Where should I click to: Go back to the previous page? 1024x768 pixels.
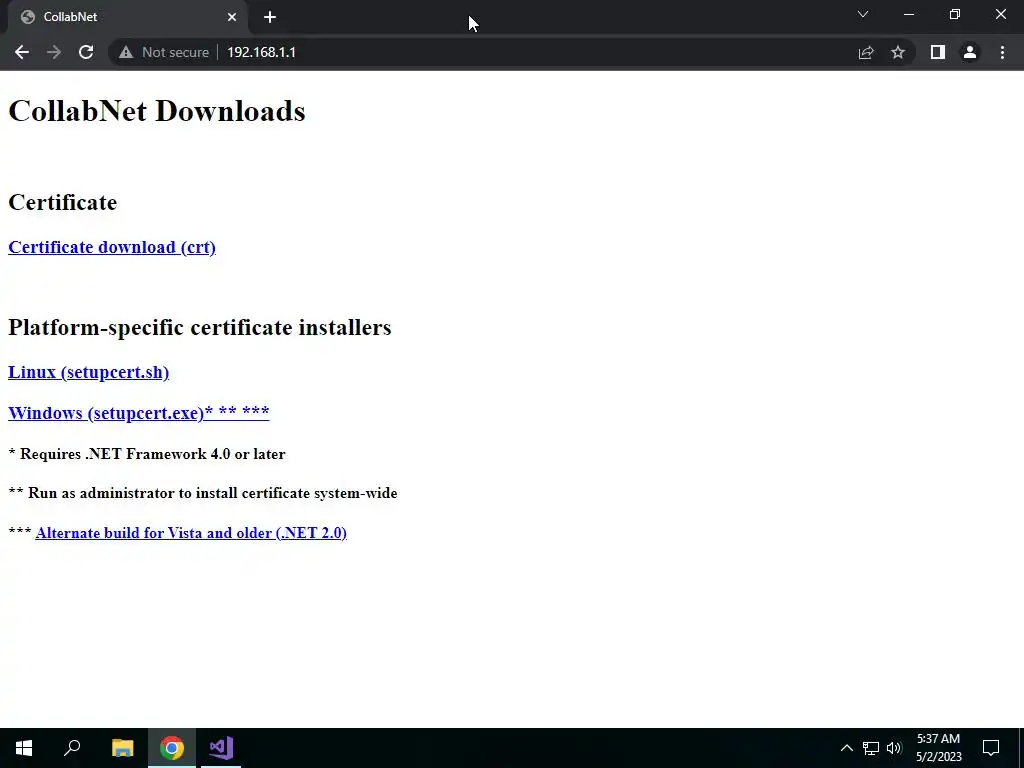22,52
